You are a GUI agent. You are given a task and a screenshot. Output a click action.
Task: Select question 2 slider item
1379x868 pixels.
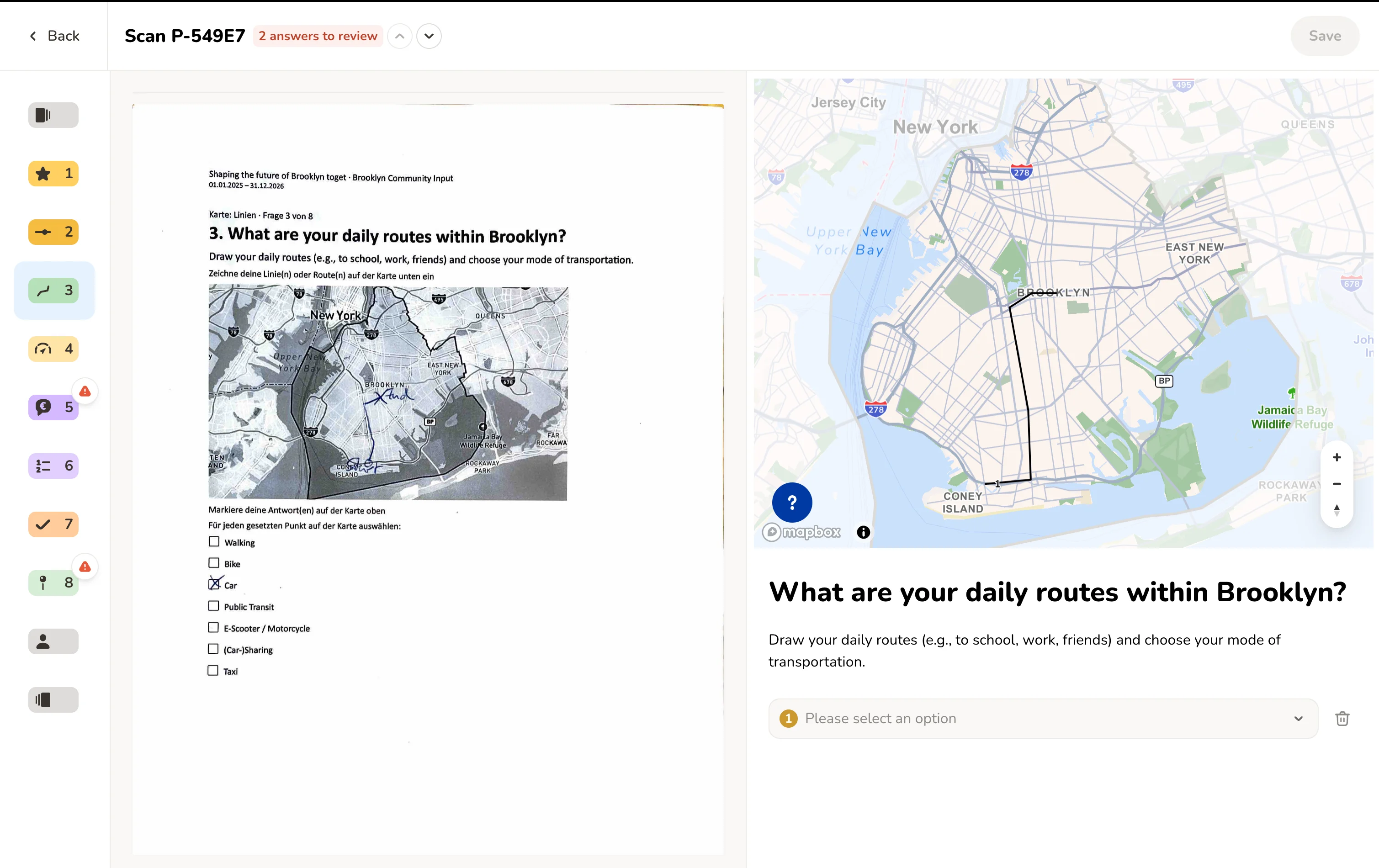53,232
